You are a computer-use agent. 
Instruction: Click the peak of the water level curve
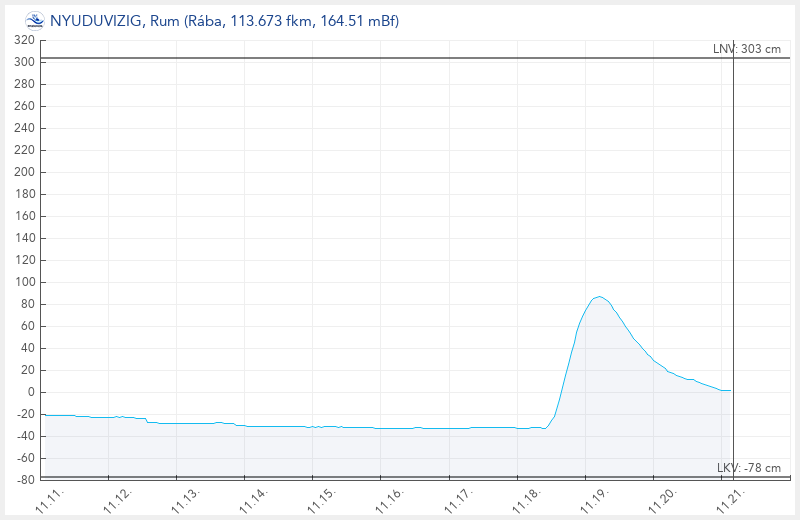click(598, 297)
